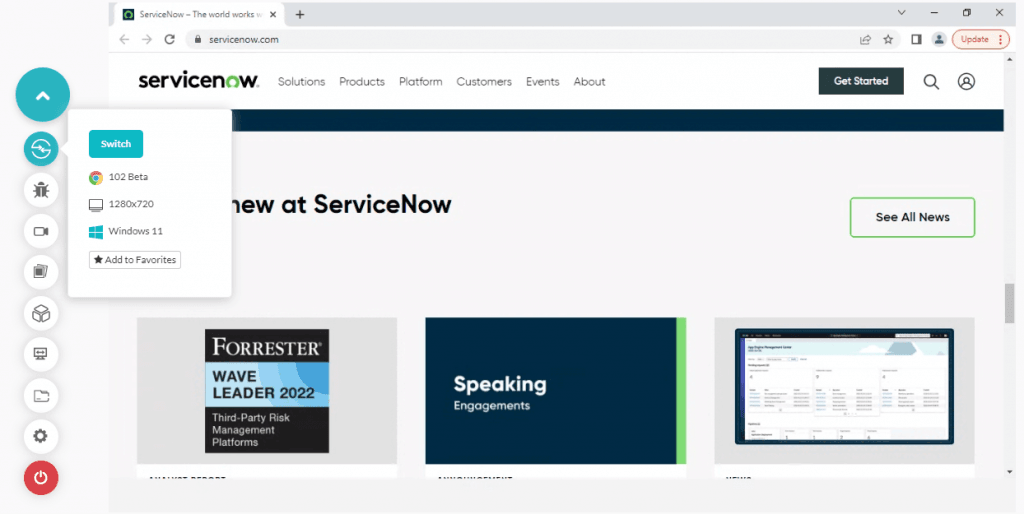This screenshot has width=1024, height=514.
Task: Open the tab search dropdown chevron
Action: (x=901, y=12)
